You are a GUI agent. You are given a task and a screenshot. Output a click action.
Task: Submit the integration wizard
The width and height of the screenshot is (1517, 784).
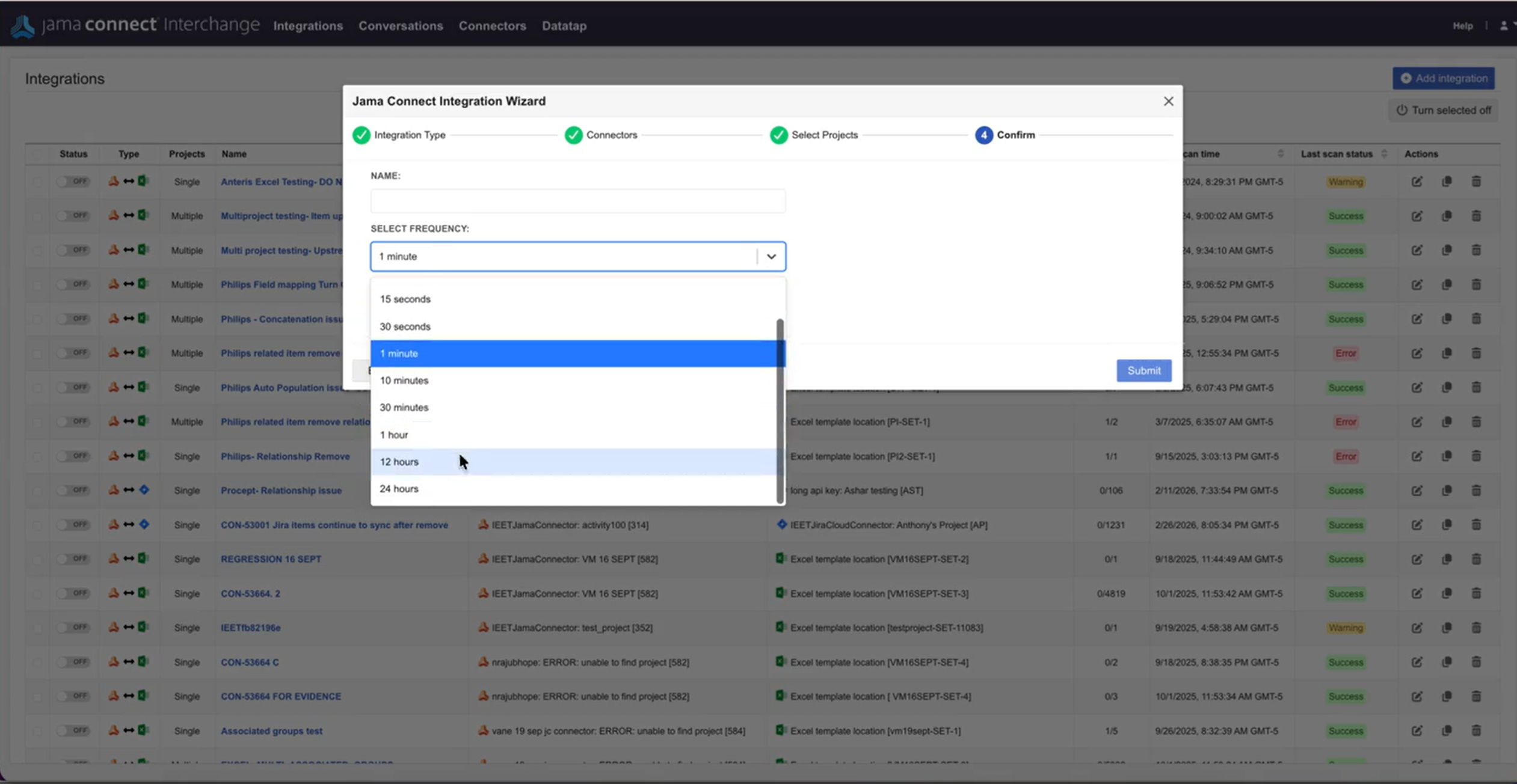pyautogui.click(x=1143, y=370)
